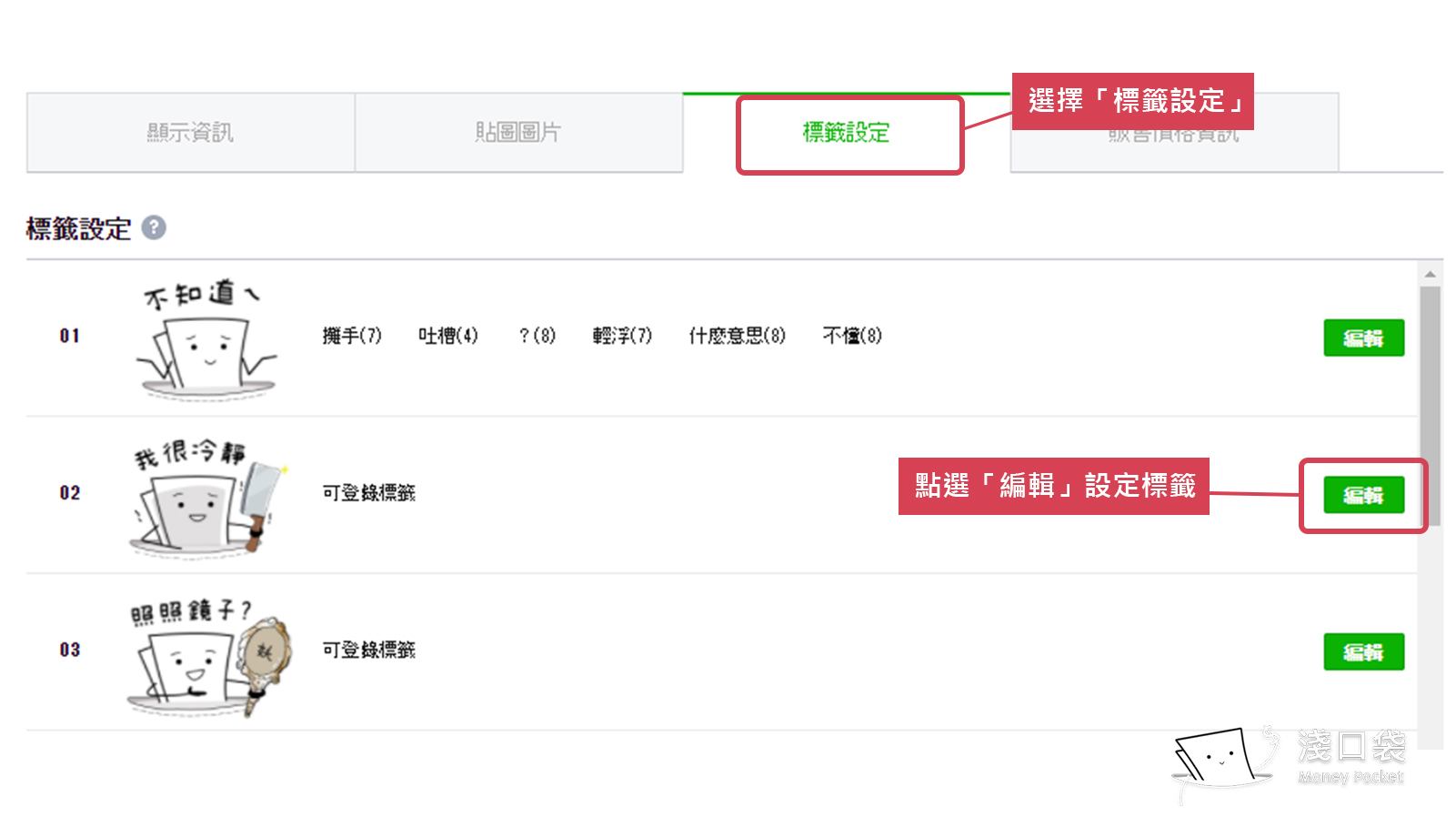Select the 標籤設定 tab

point(846,133)
